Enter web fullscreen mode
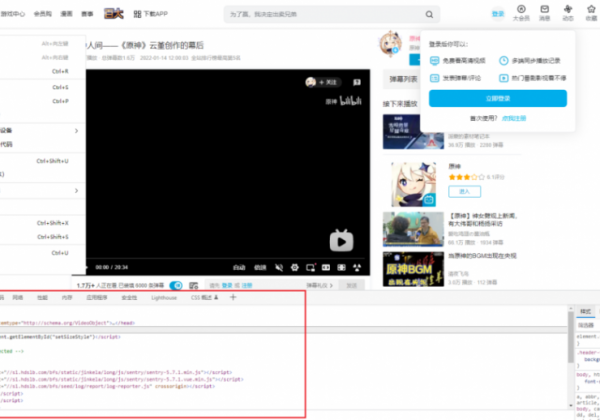The image size is (600, 420). click(x=341, y=267)
